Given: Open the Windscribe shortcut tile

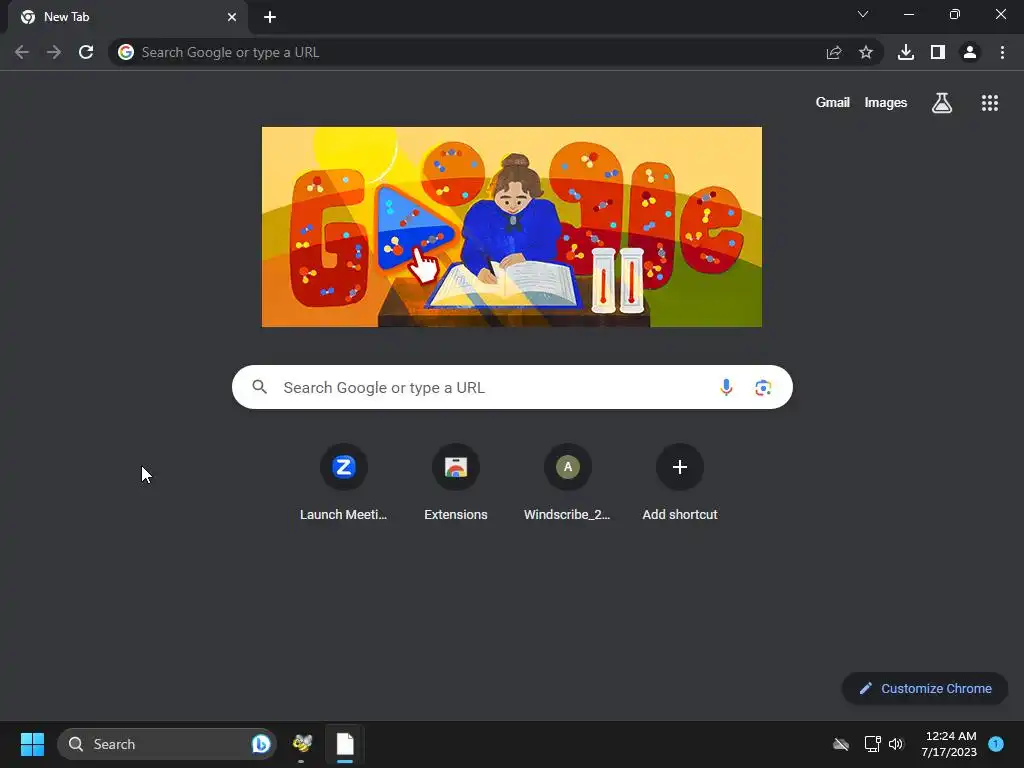Looking at the screenshot, I should 568,483.
